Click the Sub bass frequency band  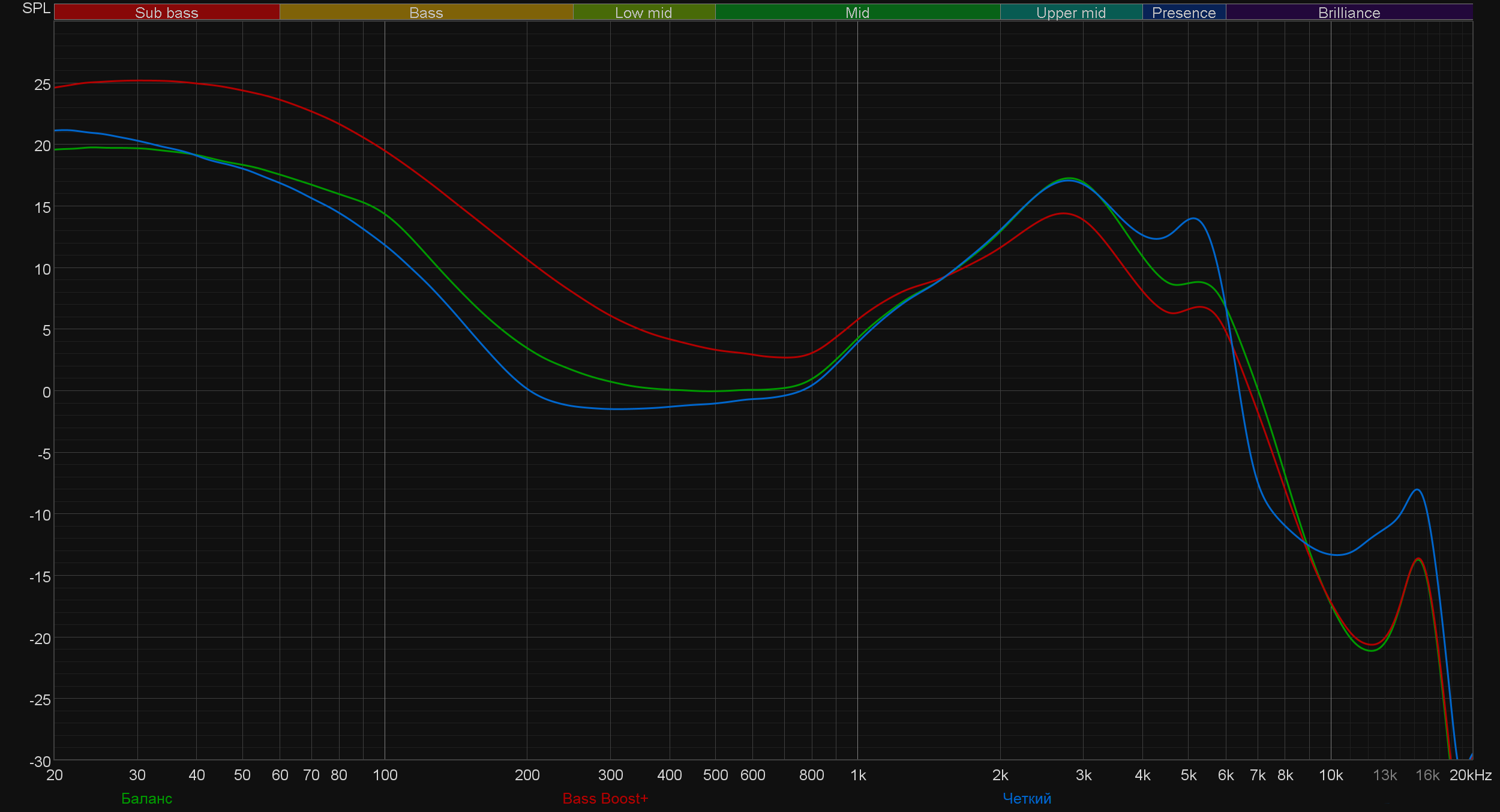166,13
